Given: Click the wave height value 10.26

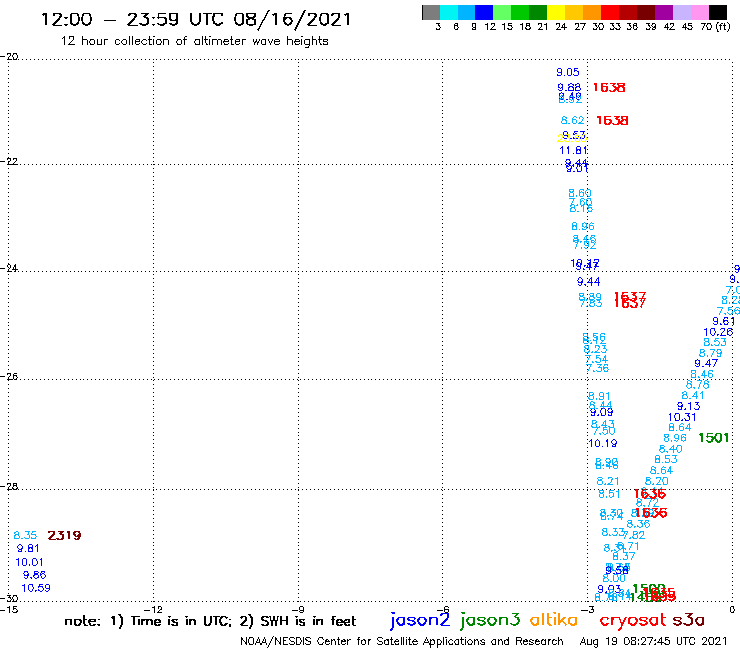Looking at the screenshot, I should 718,332.
